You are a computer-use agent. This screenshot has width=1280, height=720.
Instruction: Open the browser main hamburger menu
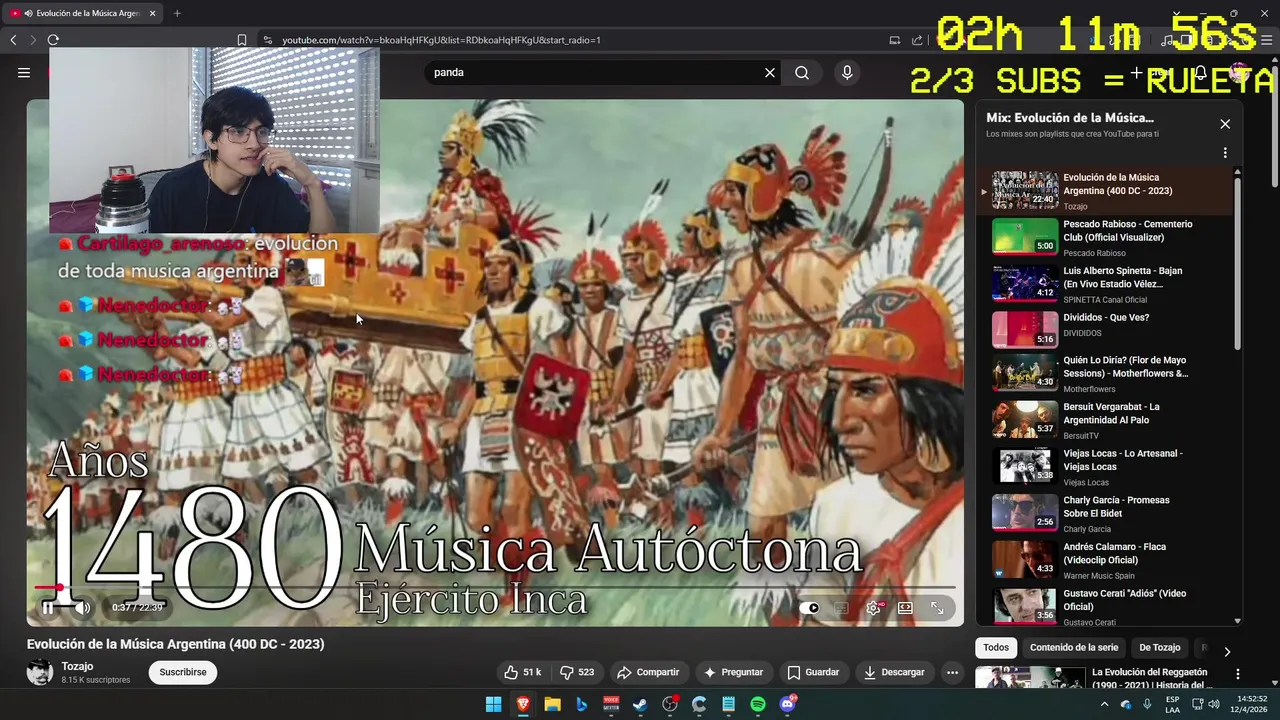point(1267,40)
